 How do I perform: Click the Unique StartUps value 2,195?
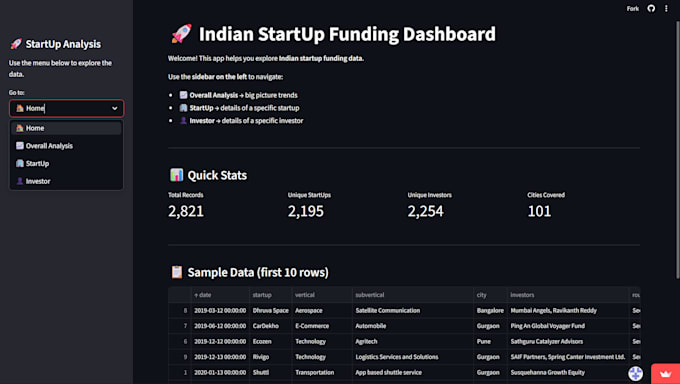pyautogui.click(x=306, y=211)
